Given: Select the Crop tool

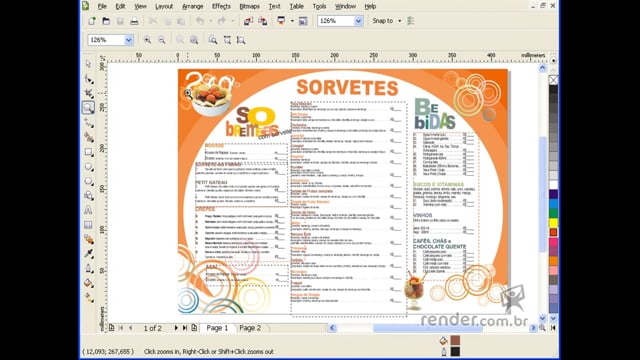Looking at the screenshot, I should (88, 93).
